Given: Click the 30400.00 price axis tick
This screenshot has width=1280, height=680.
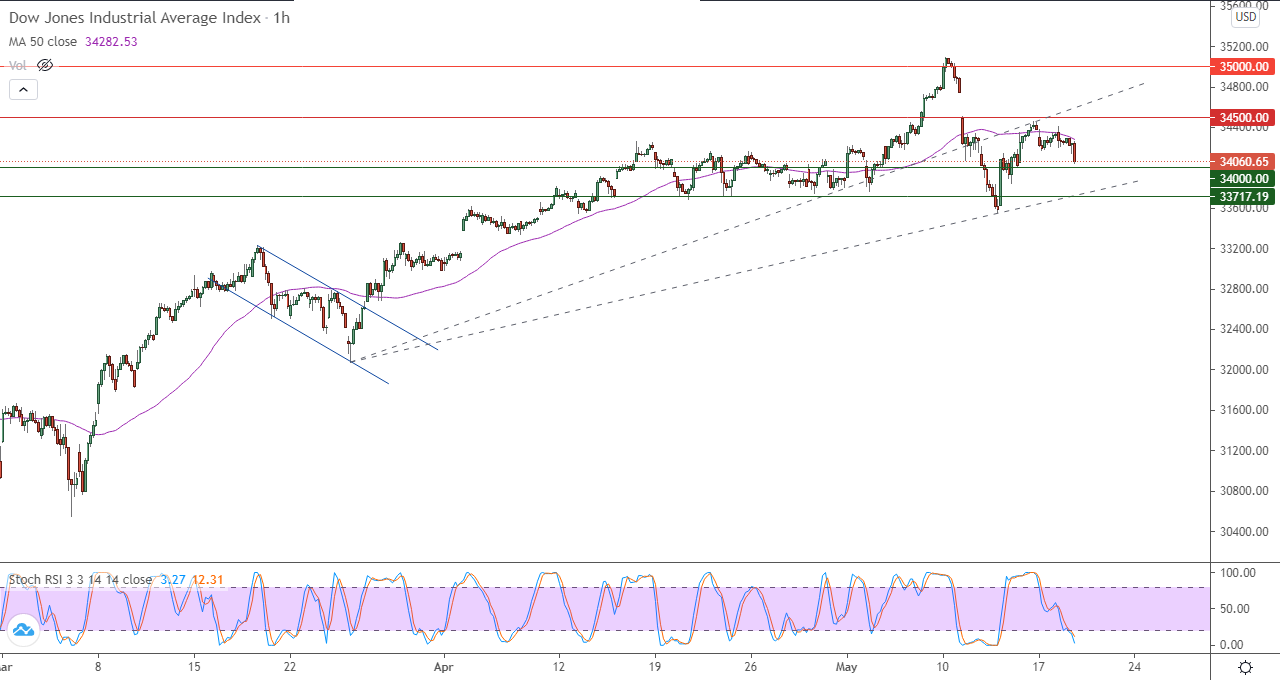Looking at the screenshot, I should pyautogui.click(x=1244, y=531).
